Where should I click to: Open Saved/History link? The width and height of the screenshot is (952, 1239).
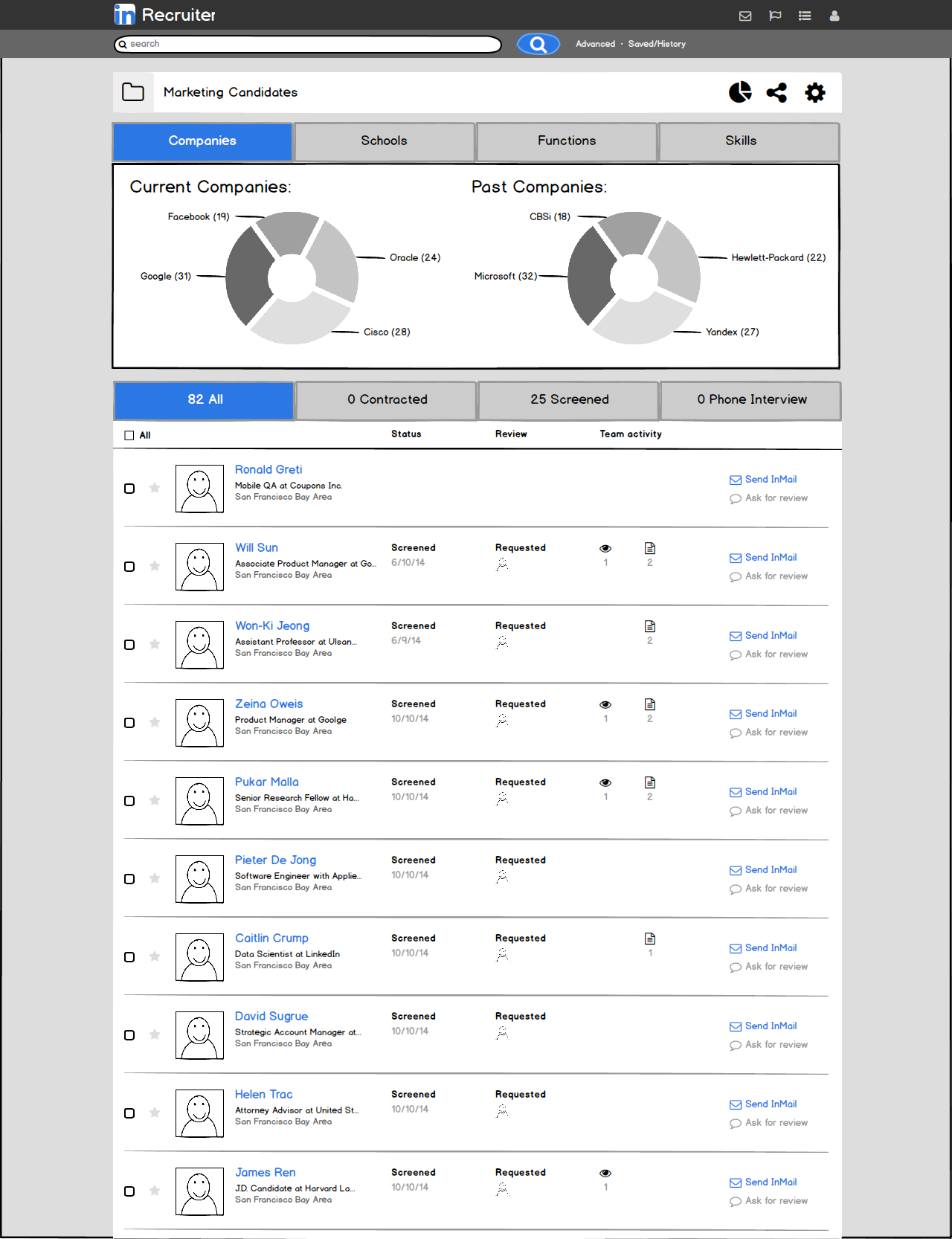(x=657, y=44)
